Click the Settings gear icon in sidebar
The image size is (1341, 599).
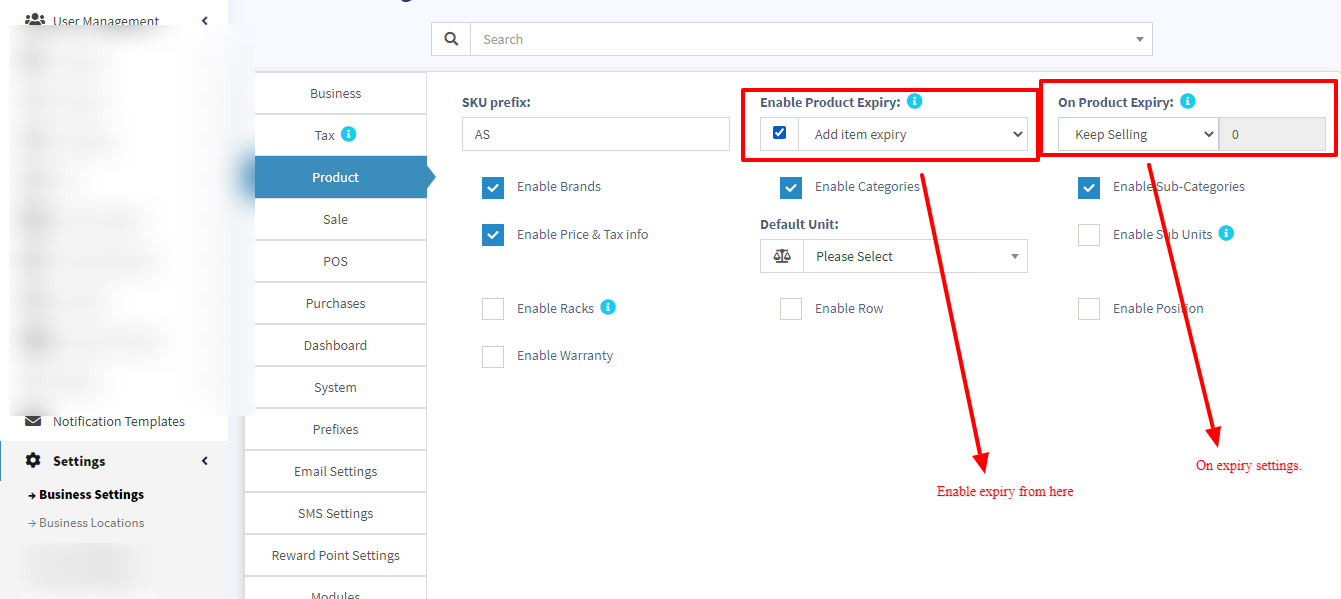click(x=33, y=461)
